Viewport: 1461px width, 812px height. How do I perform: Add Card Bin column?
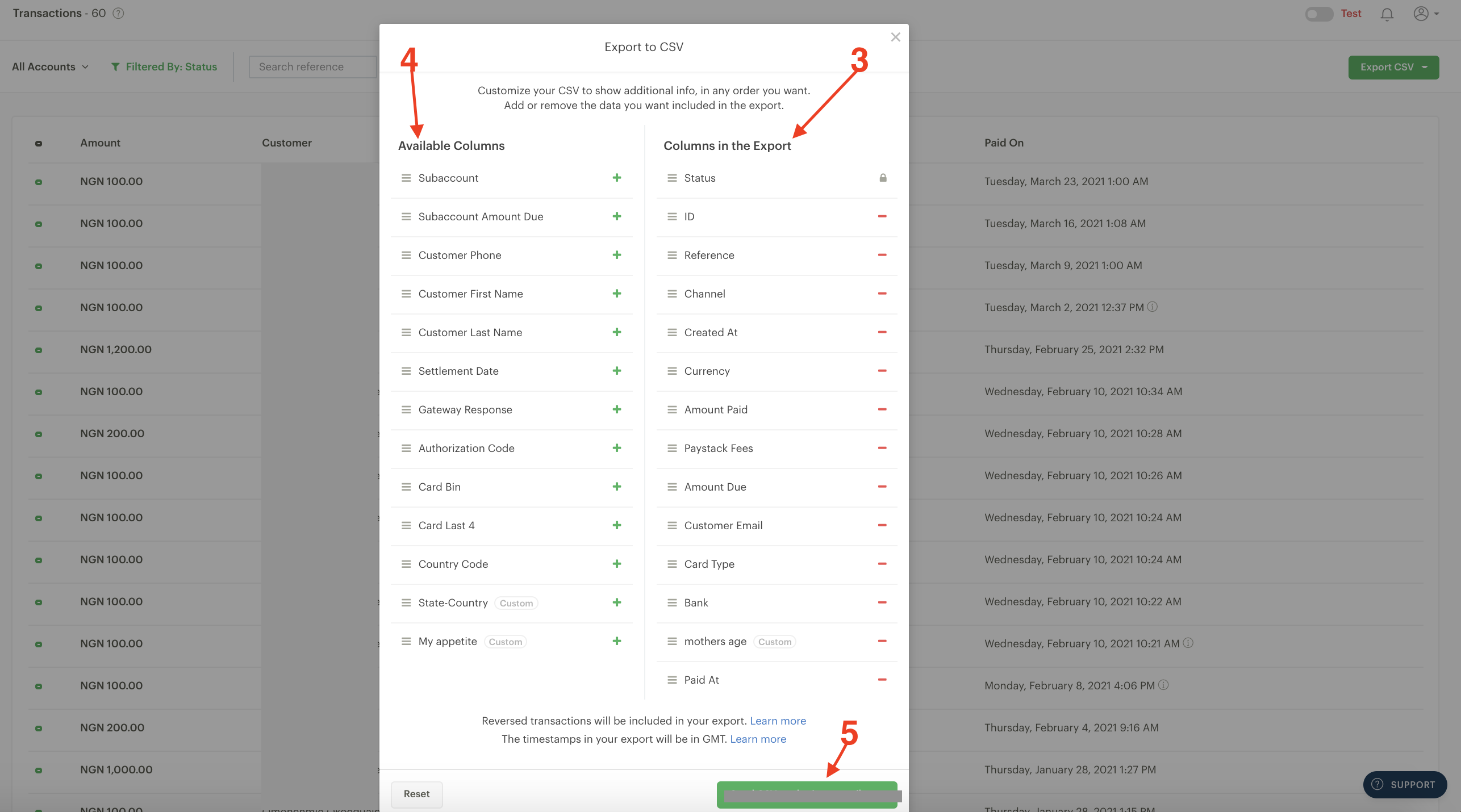tap(617, 487)
